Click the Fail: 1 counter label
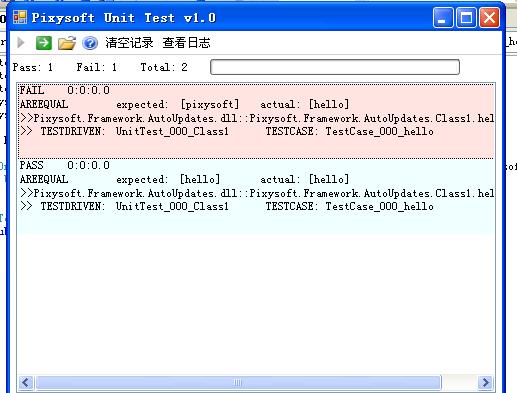The width and height of the screenshot is (517, 393). point(97,67)
